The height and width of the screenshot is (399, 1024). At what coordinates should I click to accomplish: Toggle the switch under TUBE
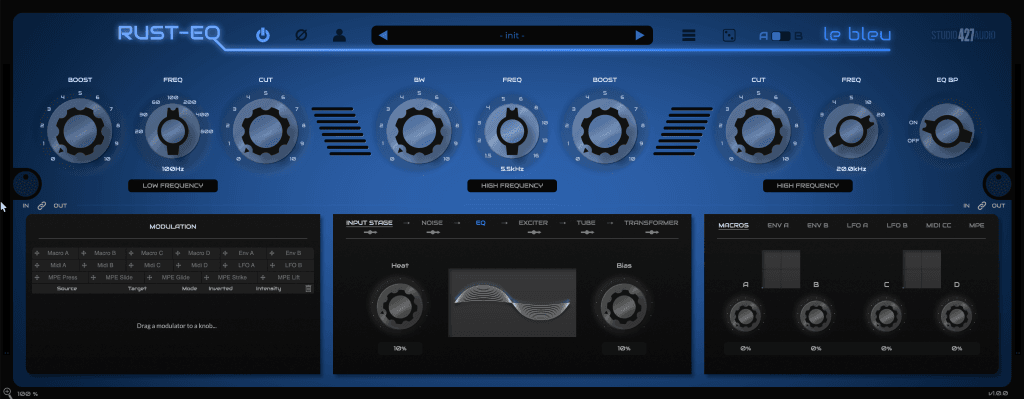pos(586,232)
